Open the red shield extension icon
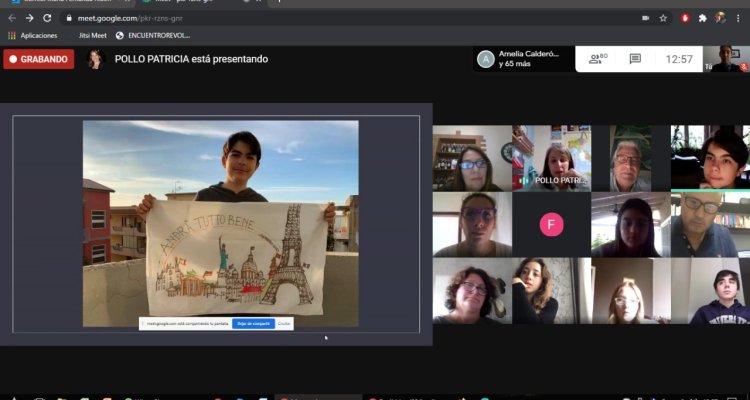 (685, 18)
